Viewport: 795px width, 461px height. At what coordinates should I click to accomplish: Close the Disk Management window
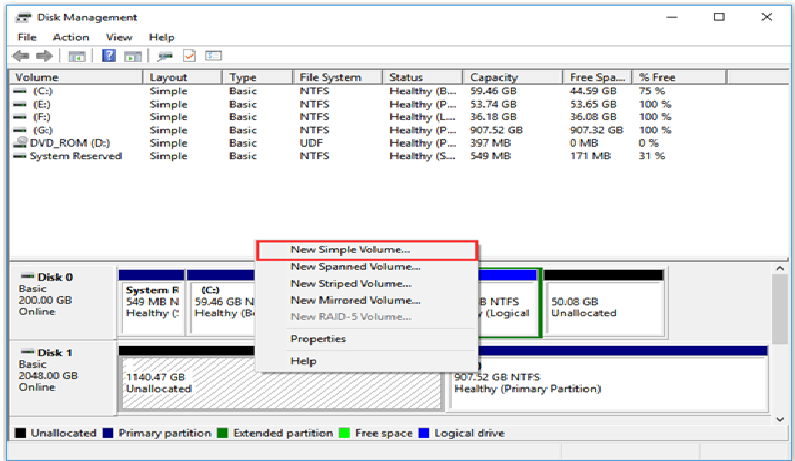[x=767, y=17]
